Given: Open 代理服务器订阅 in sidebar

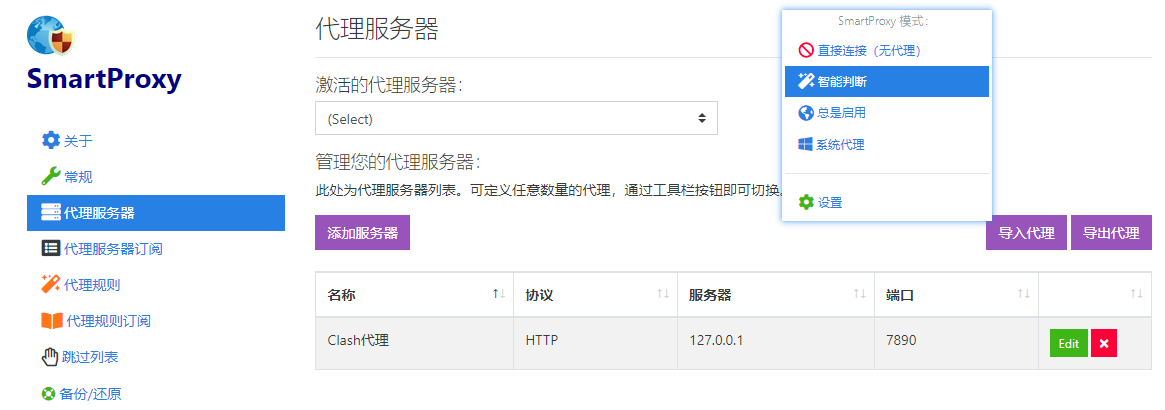Looking at the screenshot, I should tap(156, 248).
